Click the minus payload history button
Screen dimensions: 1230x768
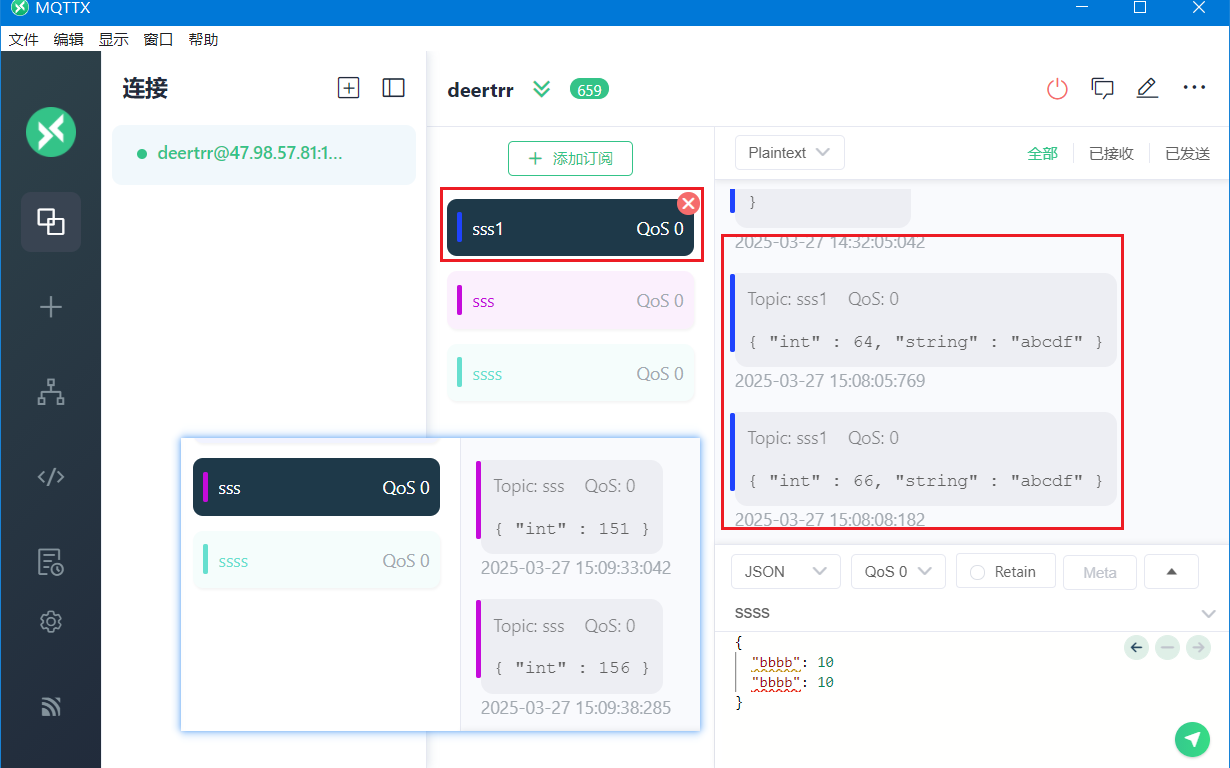[x=1167, y=648]
